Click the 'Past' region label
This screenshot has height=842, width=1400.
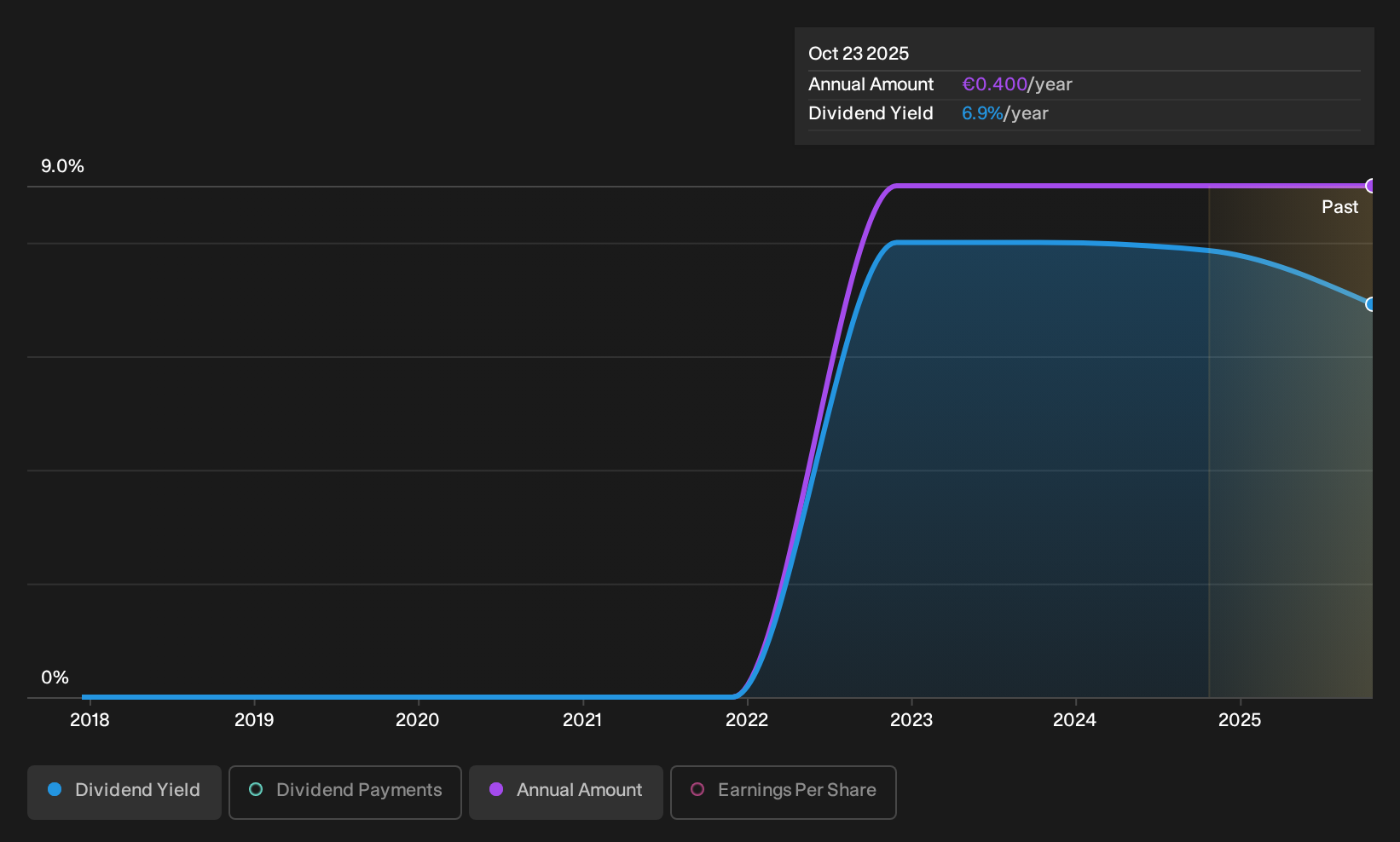pyautogui.click(x=1339, y=207)
